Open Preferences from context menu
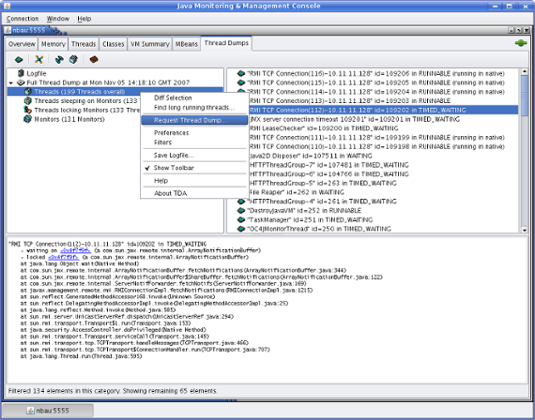 coord(194,133)
